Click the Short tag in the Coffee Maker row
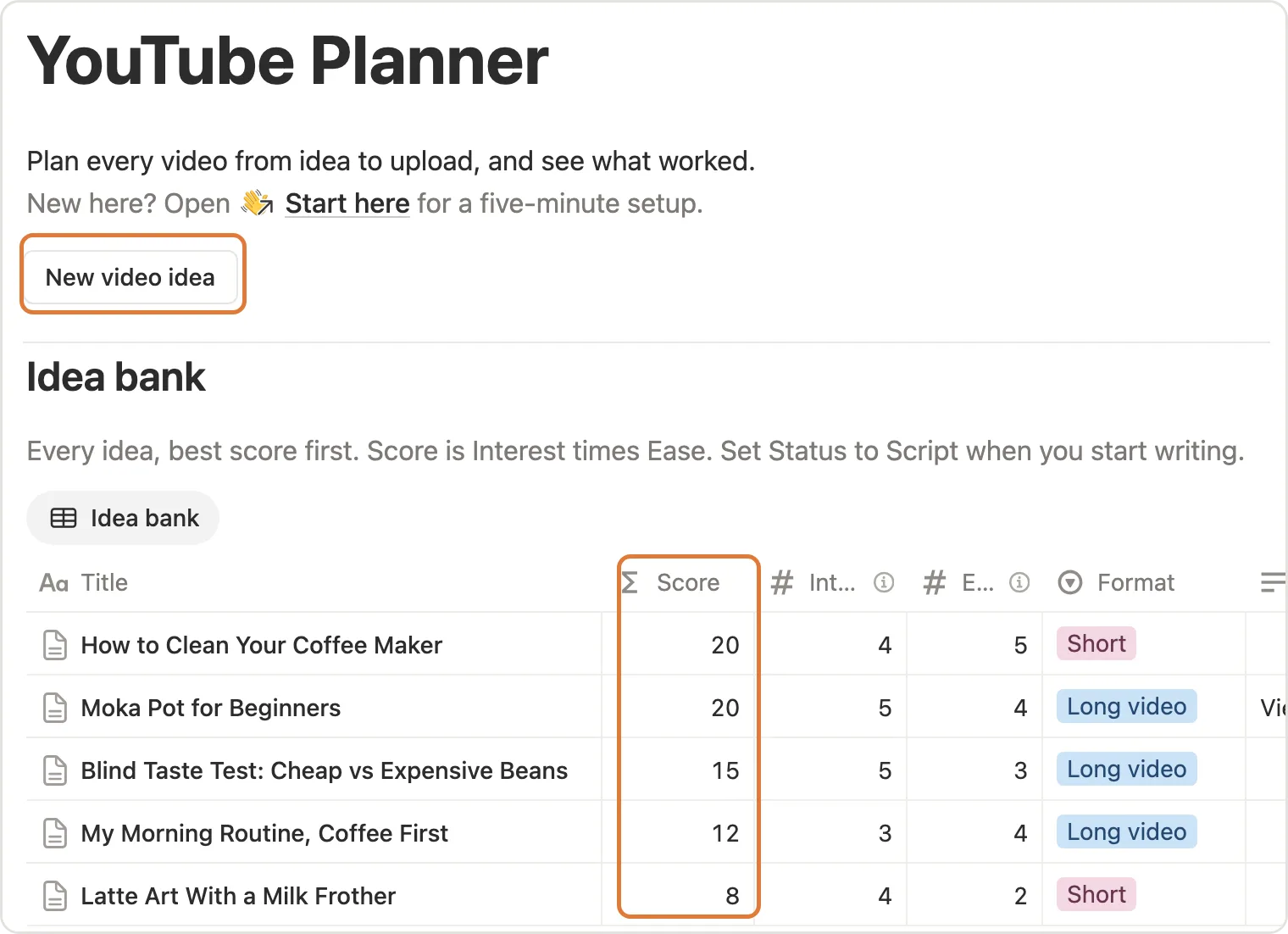 [x=1096, y=643]
